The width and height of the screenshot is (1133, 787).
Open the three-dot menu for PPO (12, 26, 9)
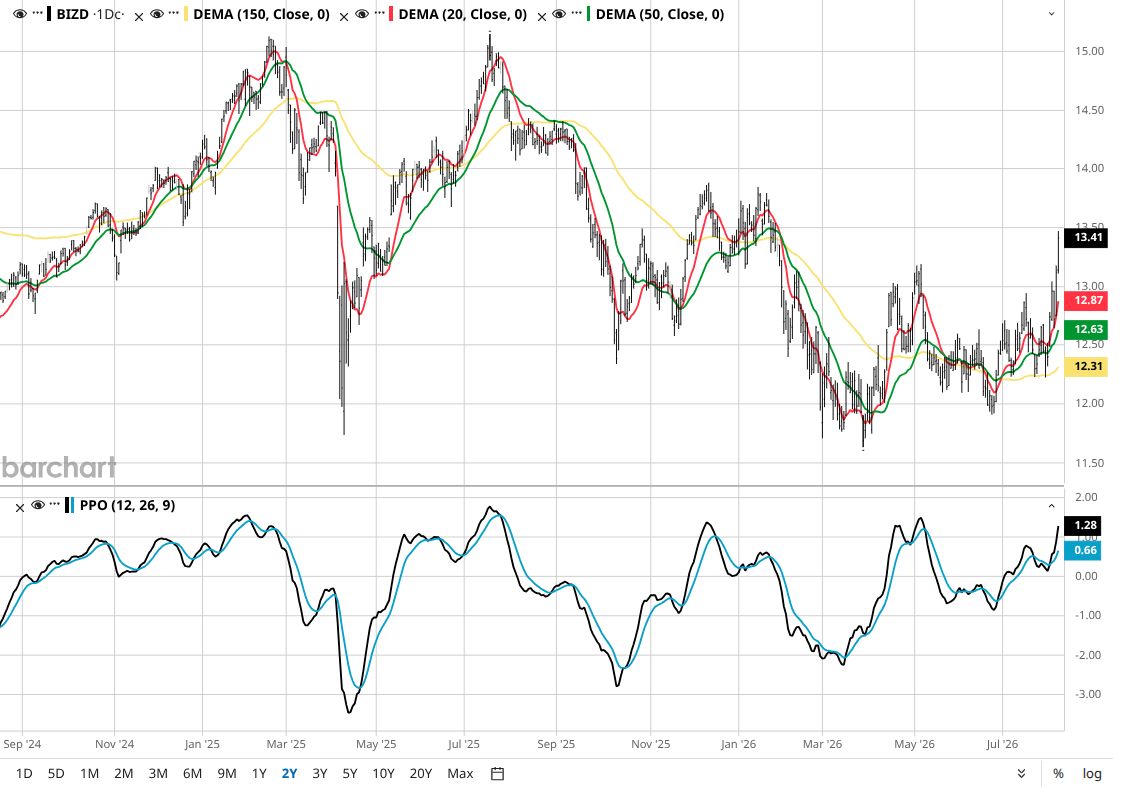tap(55, 505)
